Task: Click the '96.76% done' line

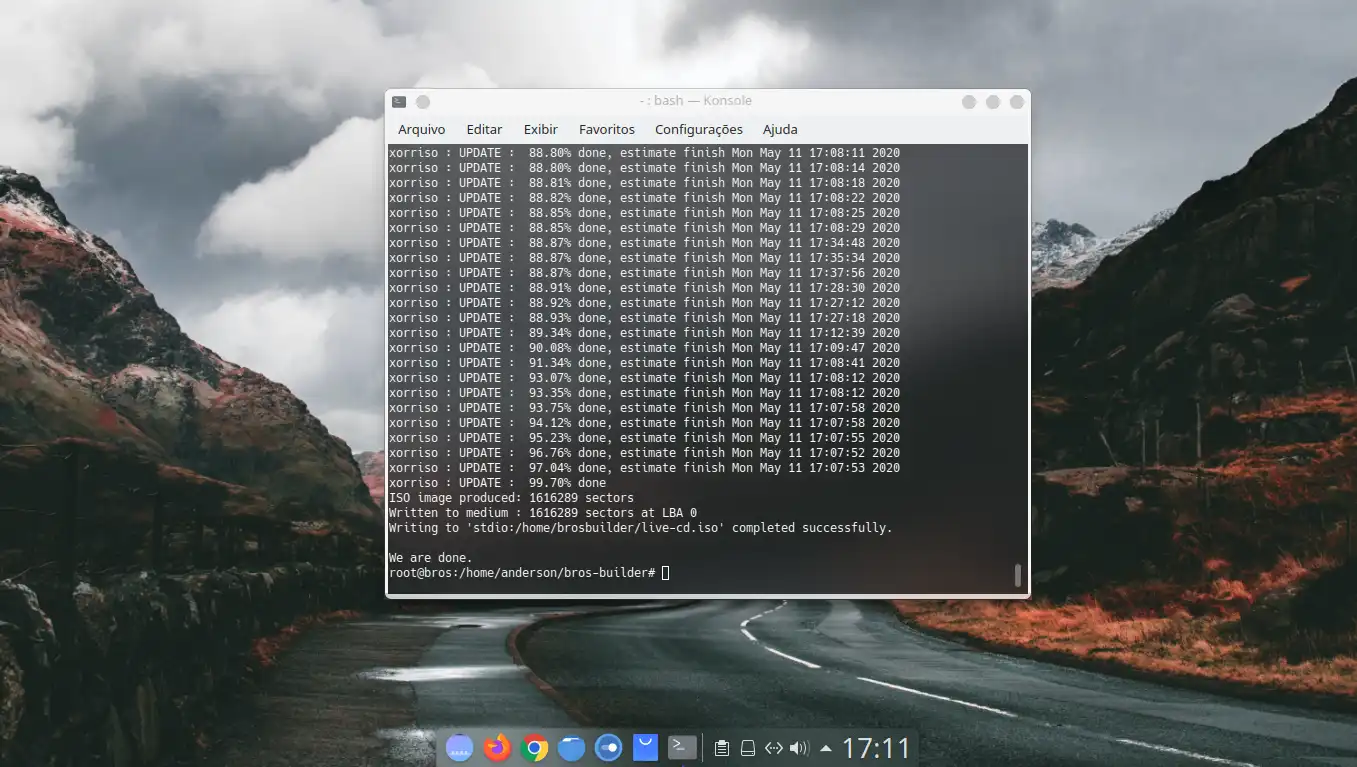Action: point(644,453)
